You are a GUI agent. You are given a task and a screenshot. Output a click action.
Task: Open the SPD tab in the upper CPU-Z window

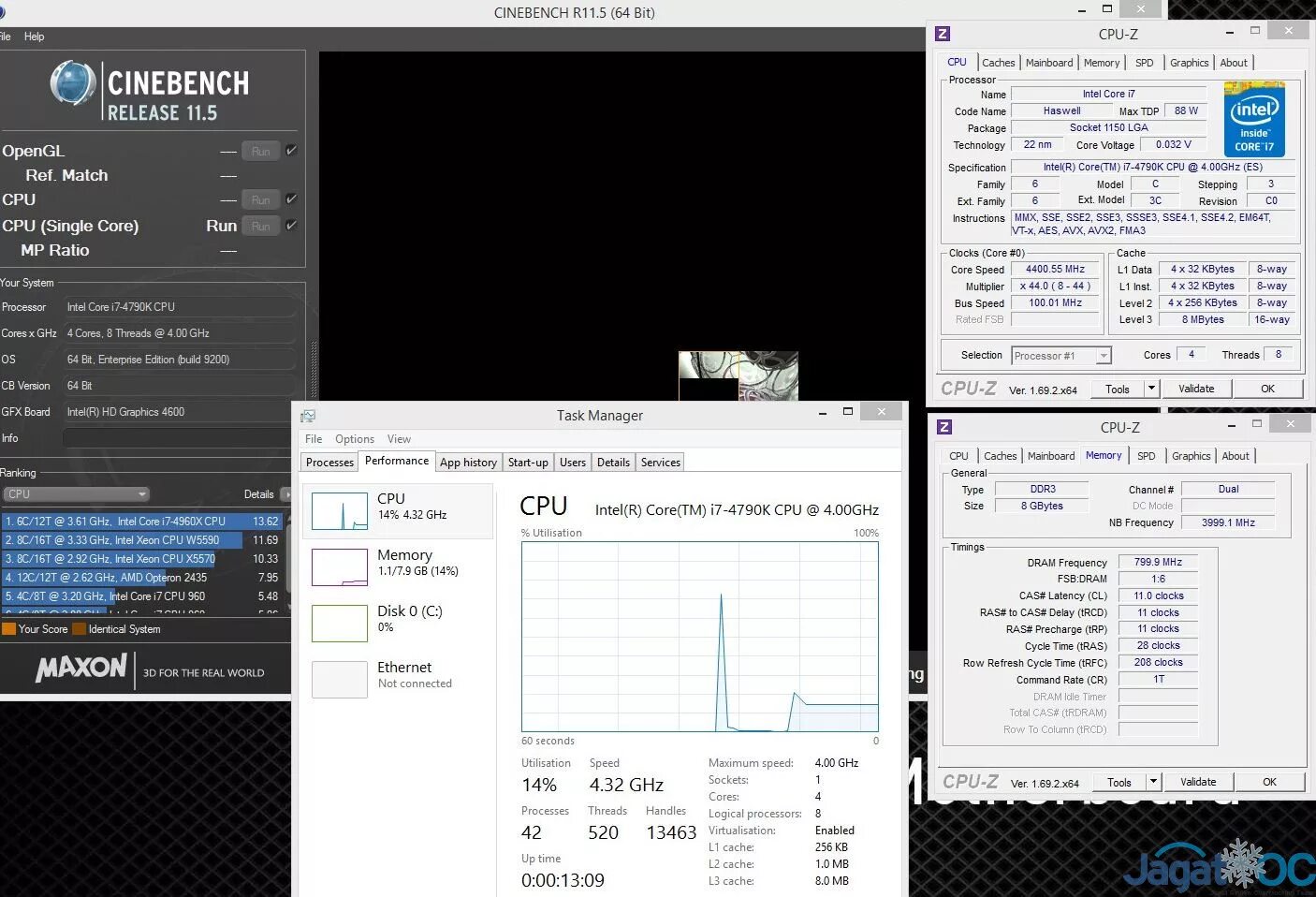coord(1144,63)
